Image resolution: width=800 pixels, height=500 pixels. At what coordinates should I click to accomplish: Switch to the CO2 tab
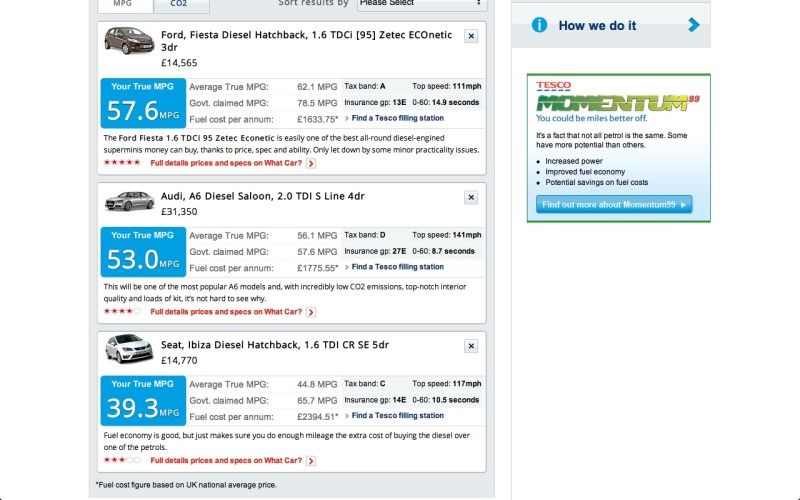point(179,4)
